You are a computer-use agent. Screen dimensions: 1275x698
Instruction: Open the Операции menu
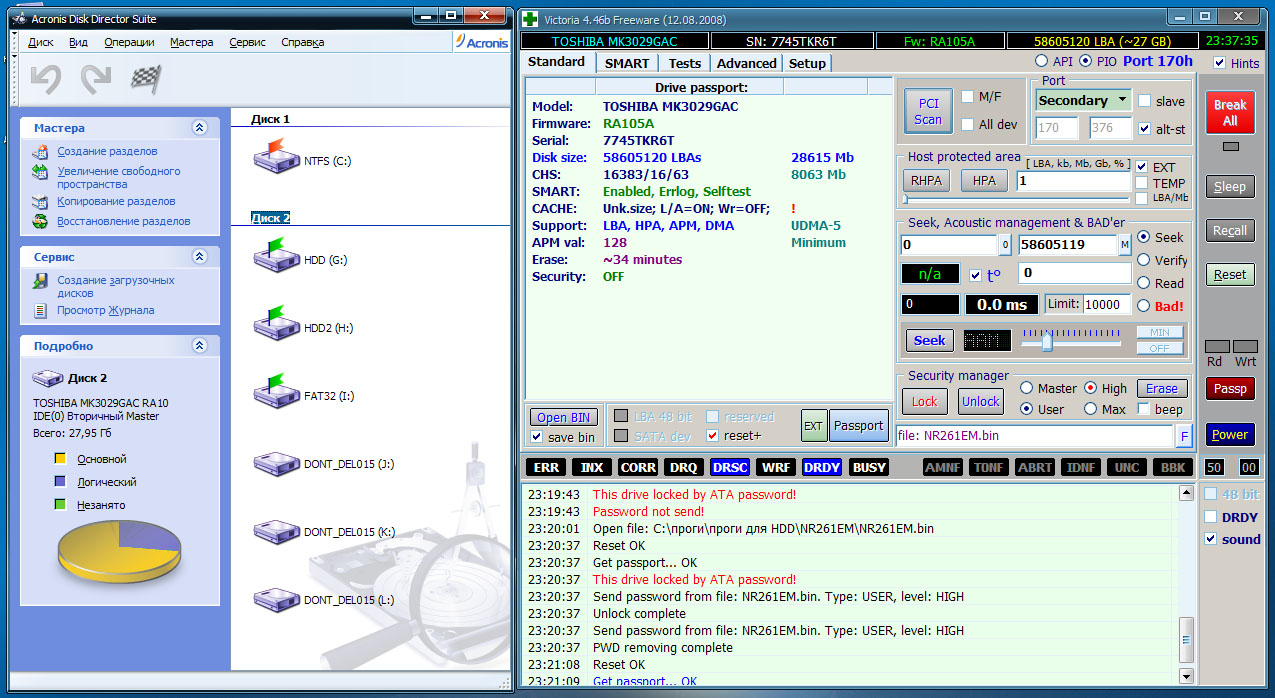129,42
